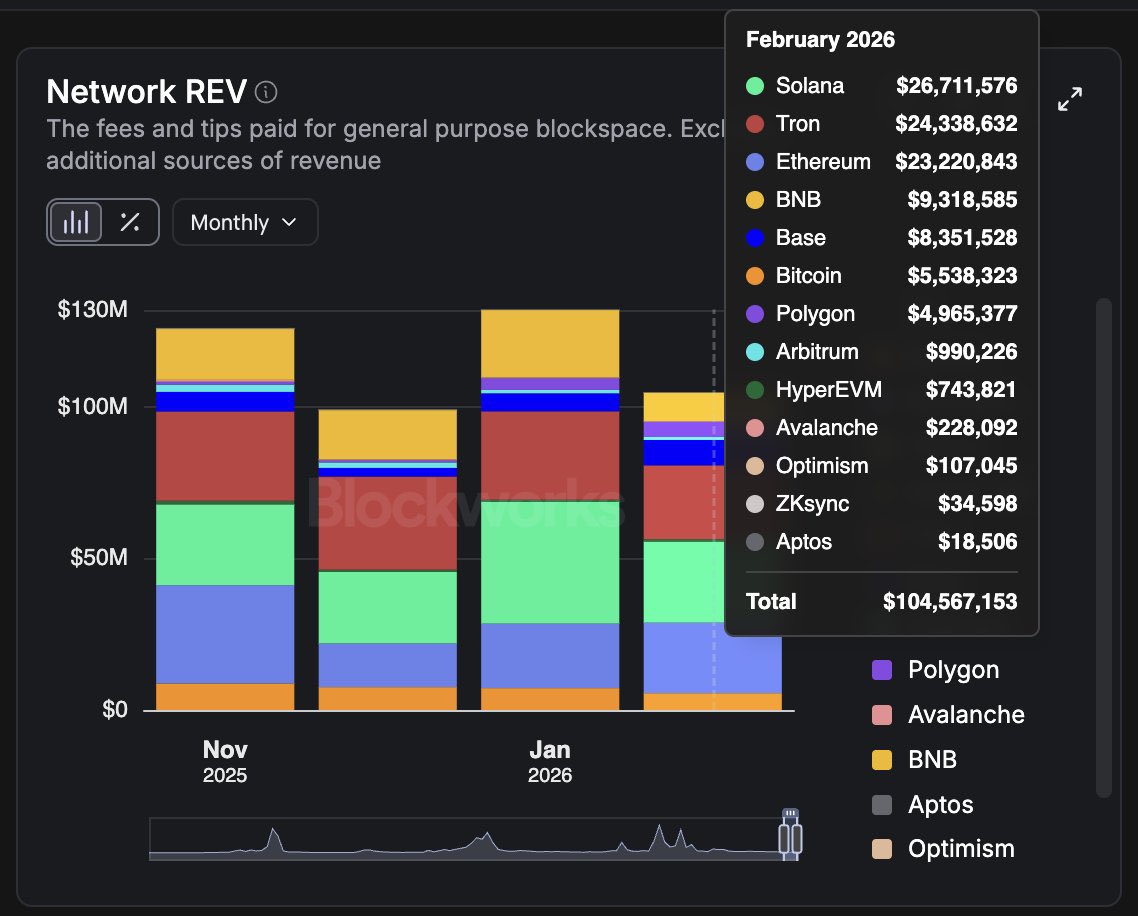
Task: Click the range selector top grip handle
Action: point(791,813)
